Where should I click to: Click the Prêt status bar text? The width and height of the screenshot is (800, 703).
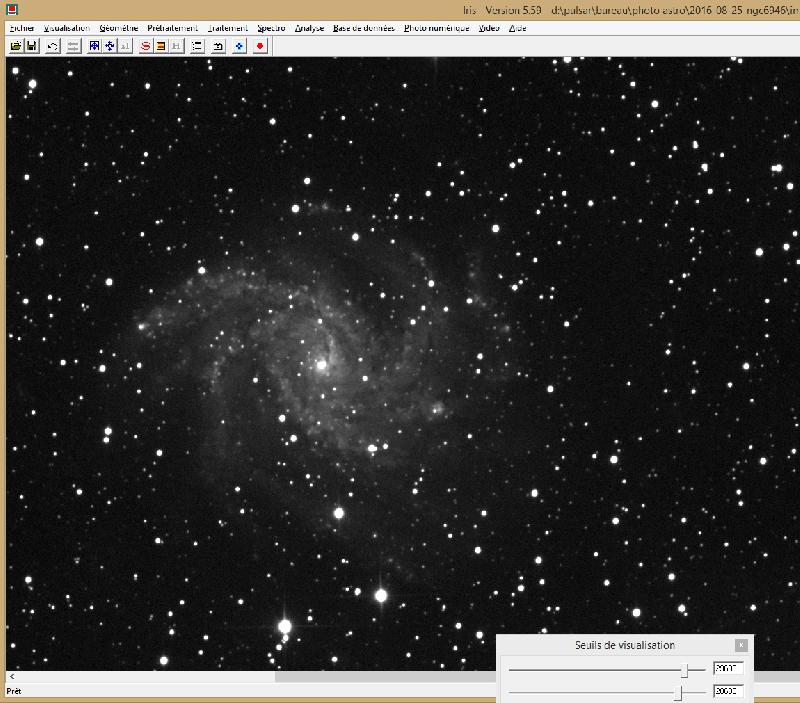pos(14,691)
